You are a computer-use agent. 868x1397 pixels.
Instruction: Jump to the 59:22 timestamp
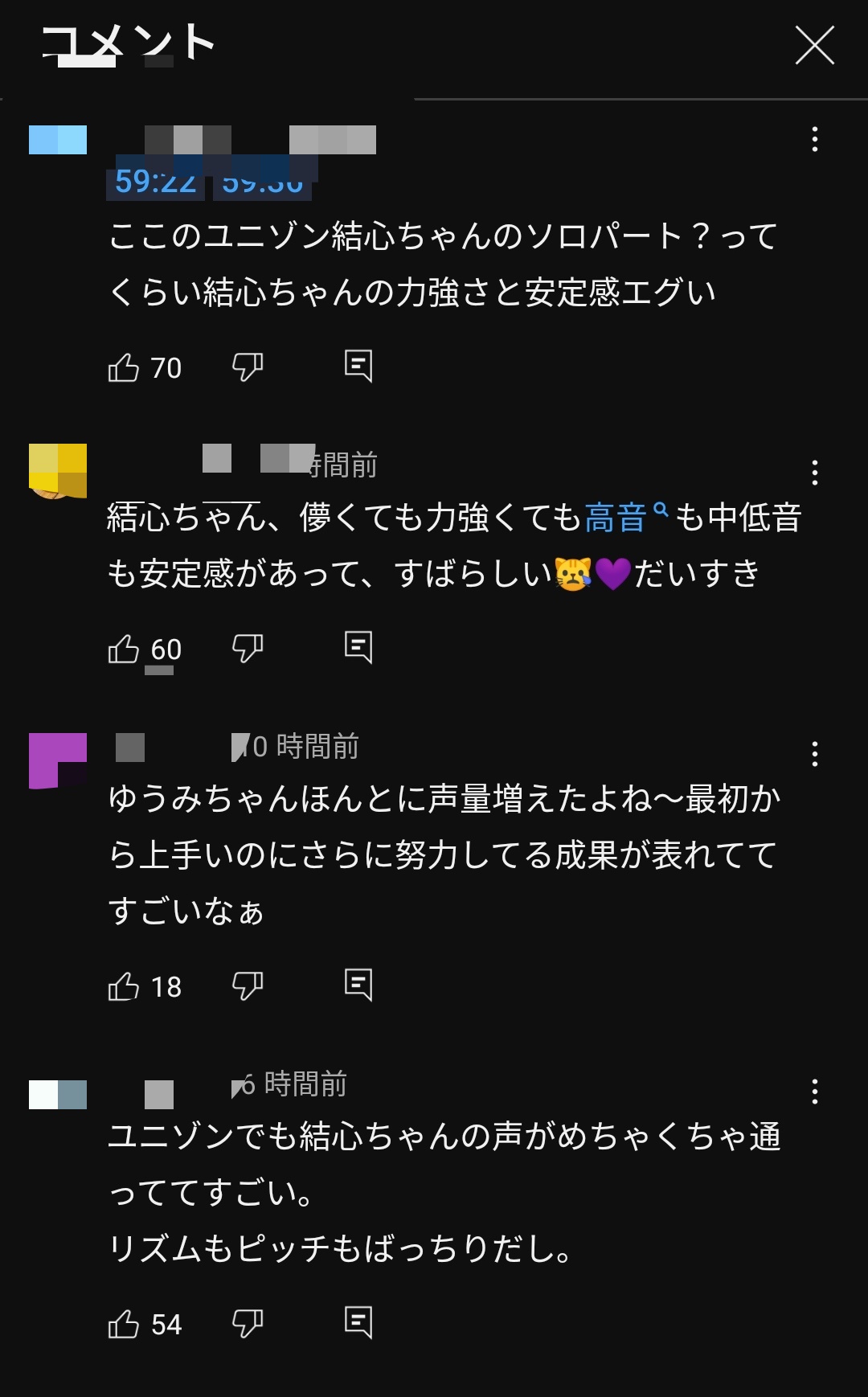[155, 182]
